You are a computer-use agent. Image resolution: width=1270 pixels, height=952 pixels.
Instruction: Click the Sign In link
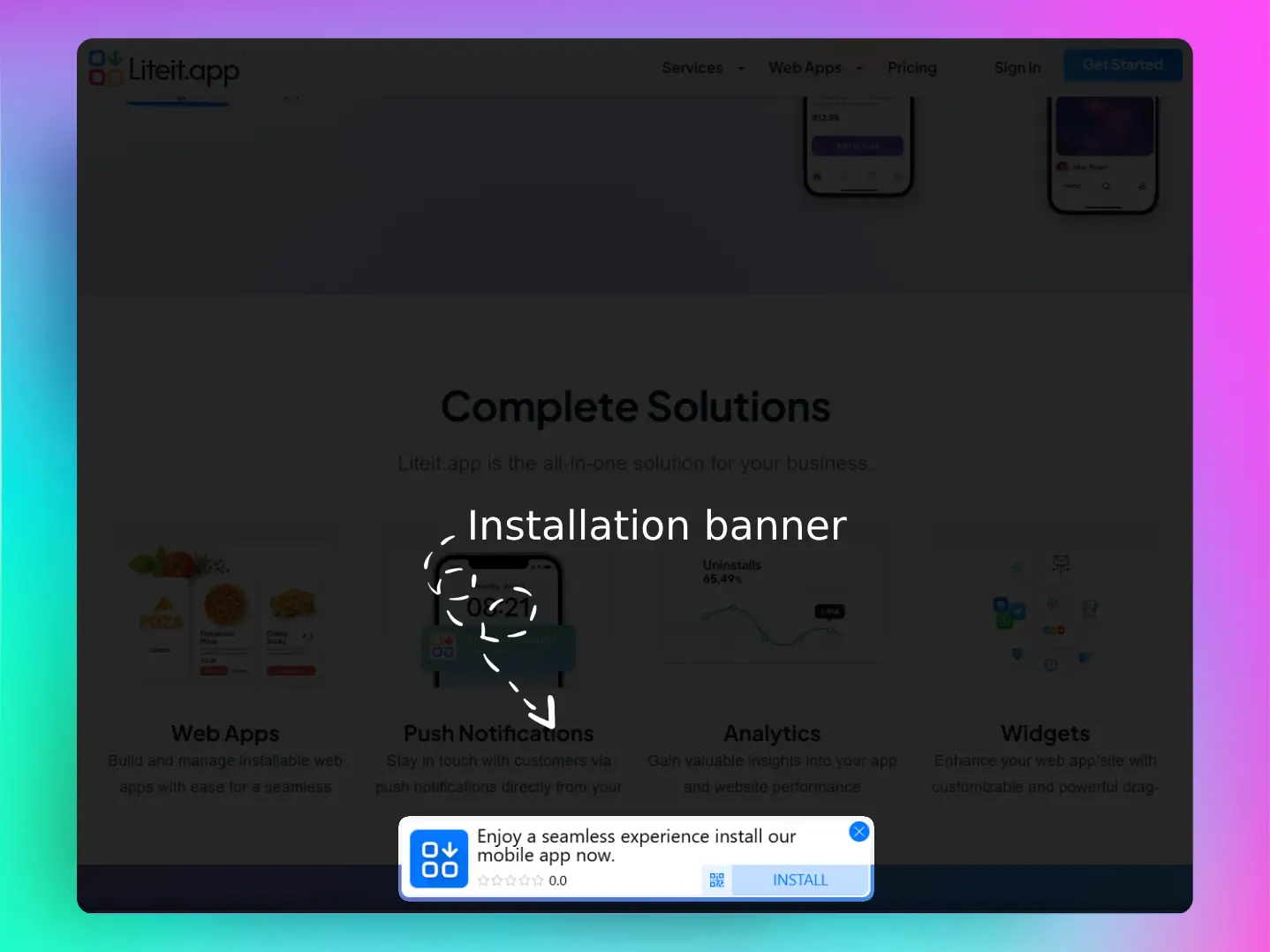[1017, 68]
